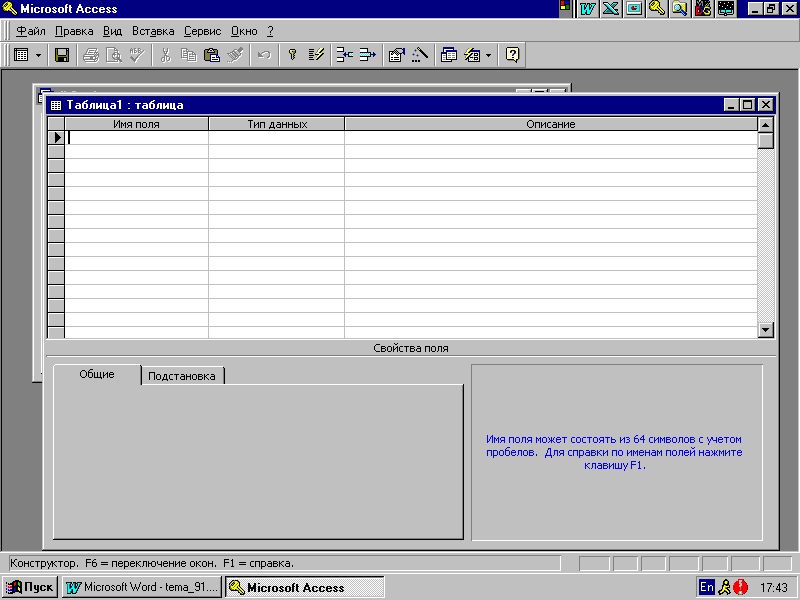Open the Сервис menu
800x600 pixels.
[x=203, y=31]
